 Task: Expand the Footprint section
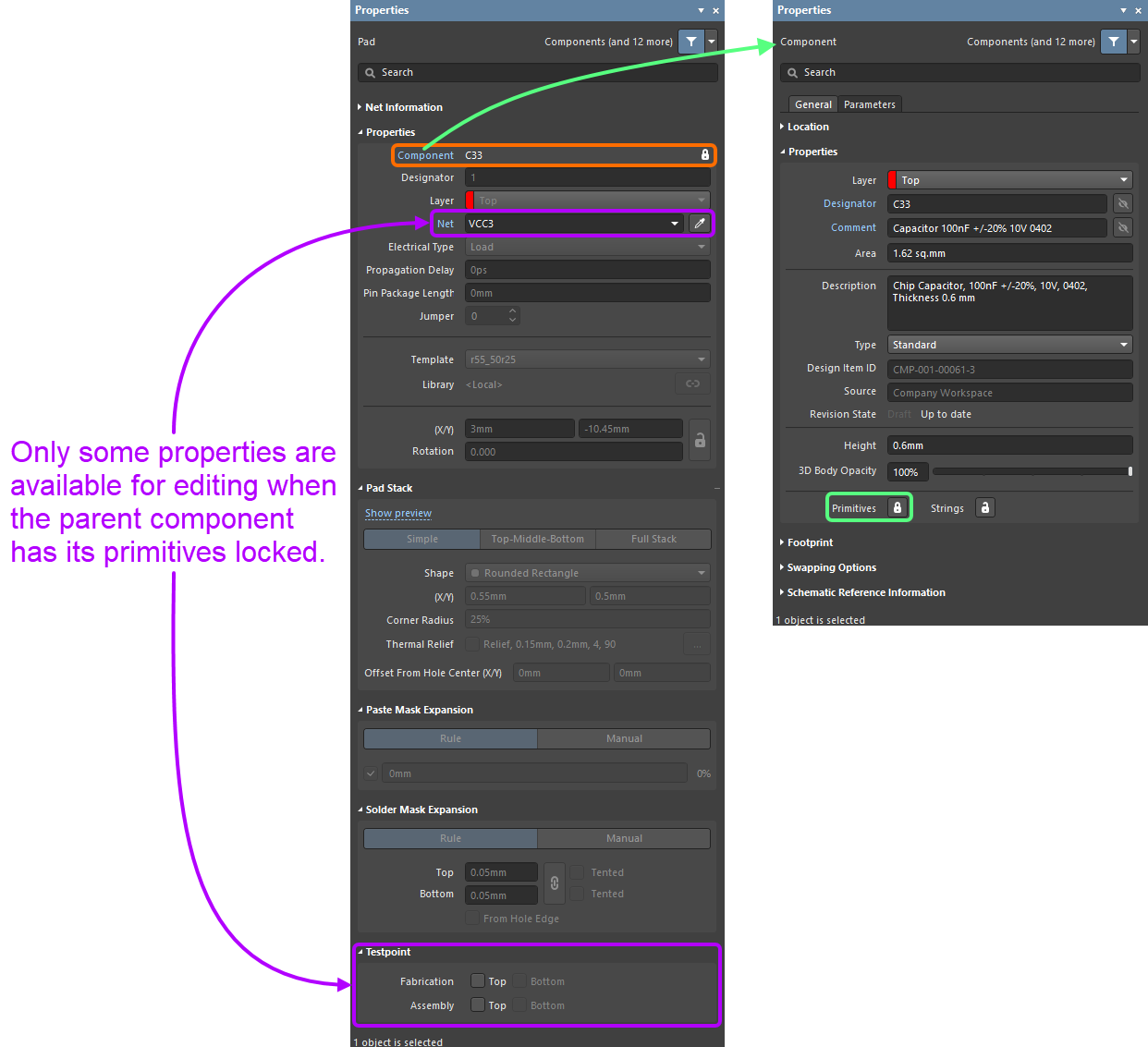pos(810,542)
